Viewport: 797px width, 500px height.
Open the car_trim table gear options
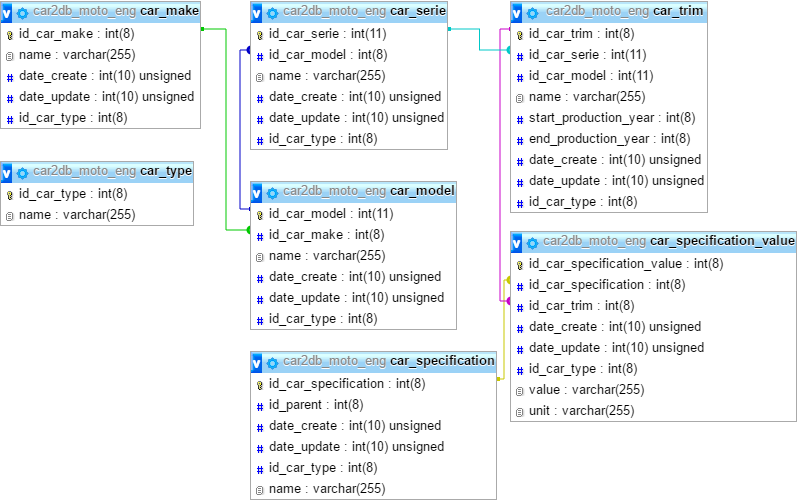(x=533, y=13)
